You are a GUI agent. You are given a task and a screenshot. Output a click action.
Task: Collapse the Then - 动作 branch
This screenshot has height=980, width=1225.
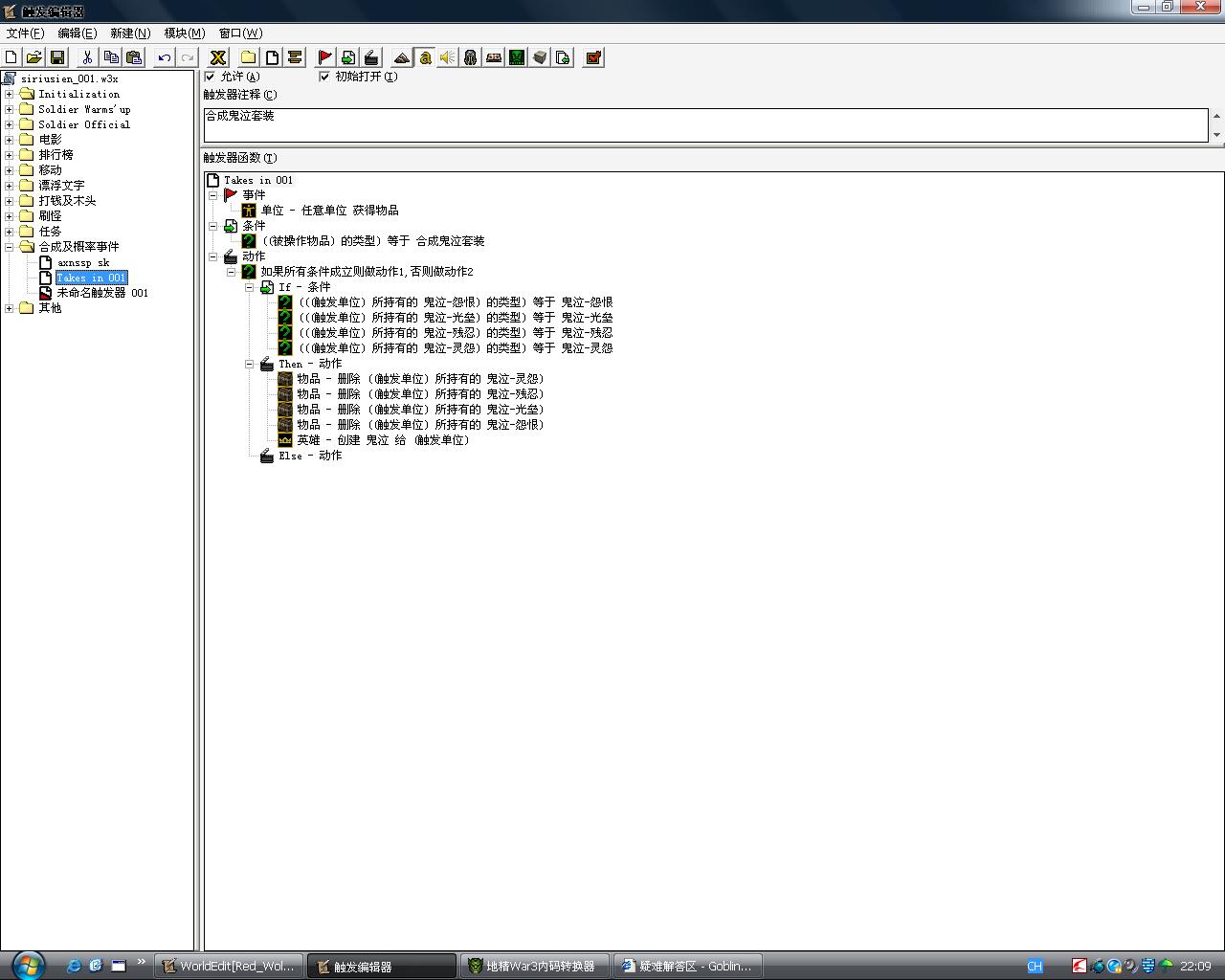tap(250, 364)
